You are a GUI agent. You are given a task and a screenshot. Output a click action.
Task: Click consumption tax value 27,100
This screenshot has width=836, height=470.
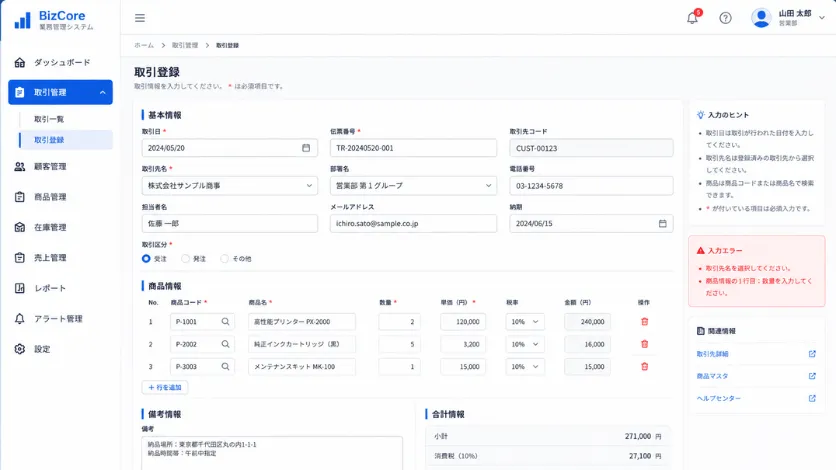[x=640, y=456]
